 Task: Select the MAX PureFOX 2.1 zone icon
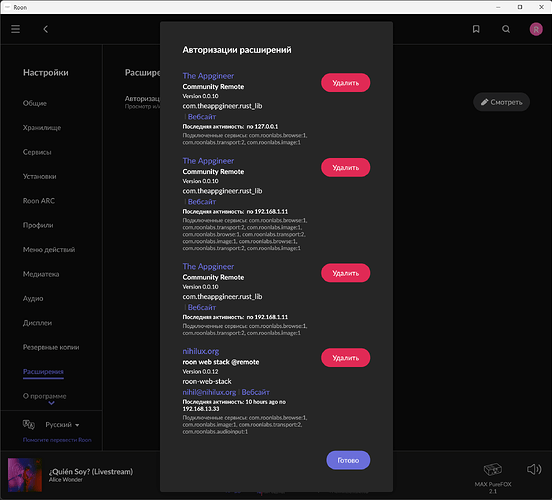click(x=493, y=469)
